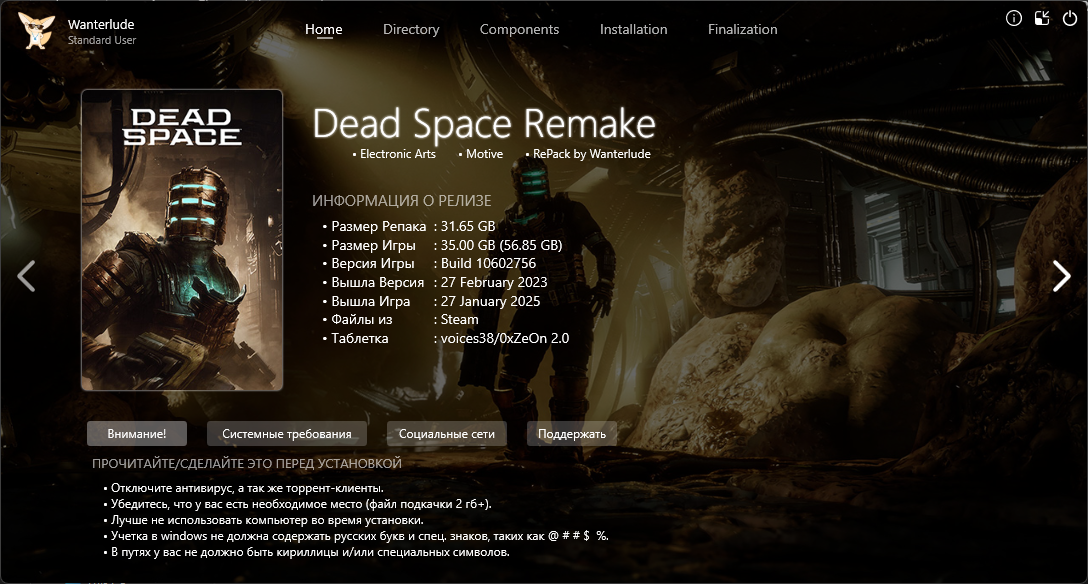Image resolution: width=1088 pixels, height=584 pixels.
Task: Click the Внимание! button
Action: pos(137,434)
